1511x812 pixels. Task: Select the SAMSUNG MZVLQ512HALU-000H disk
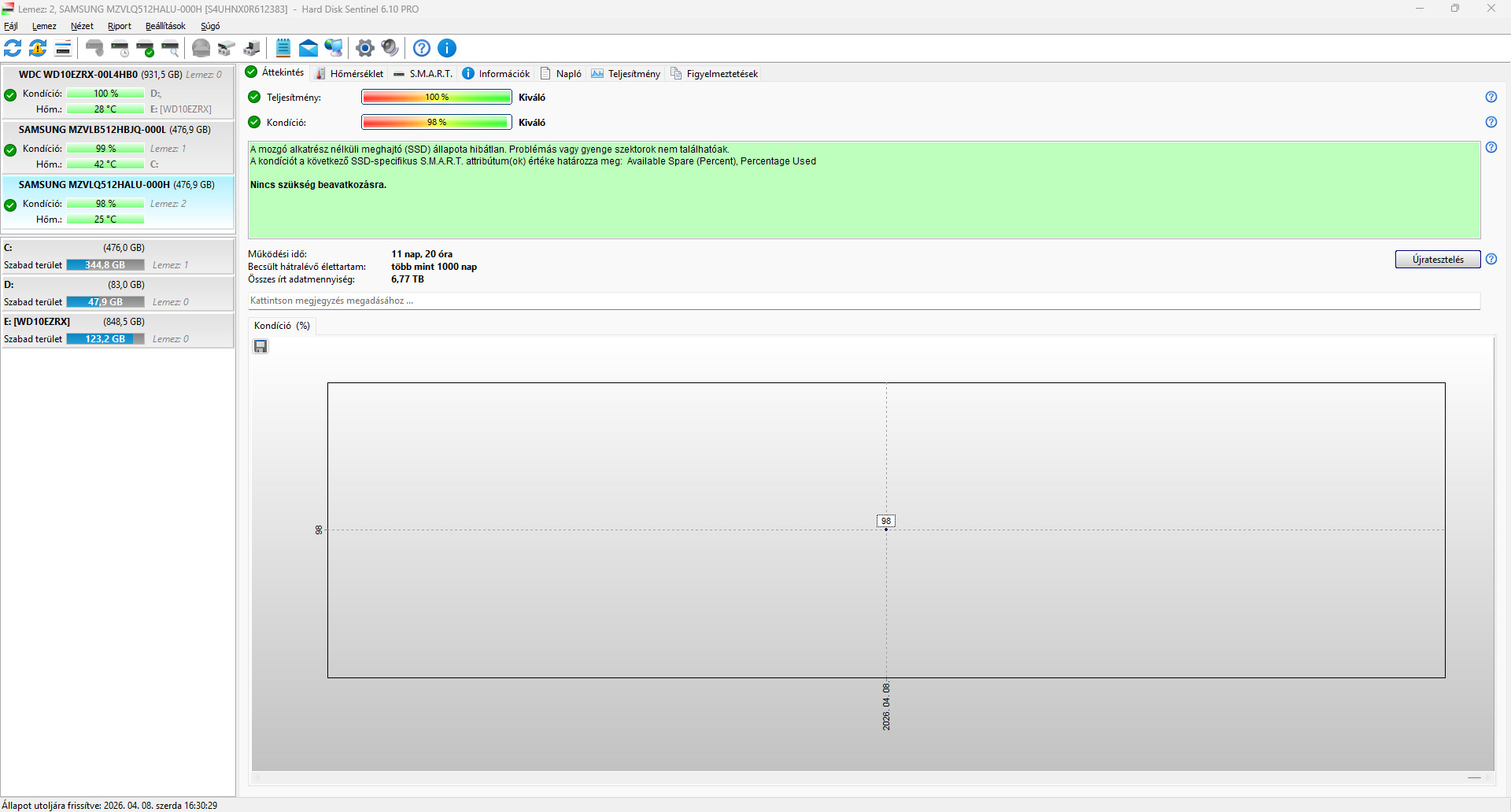click(118, 202)
